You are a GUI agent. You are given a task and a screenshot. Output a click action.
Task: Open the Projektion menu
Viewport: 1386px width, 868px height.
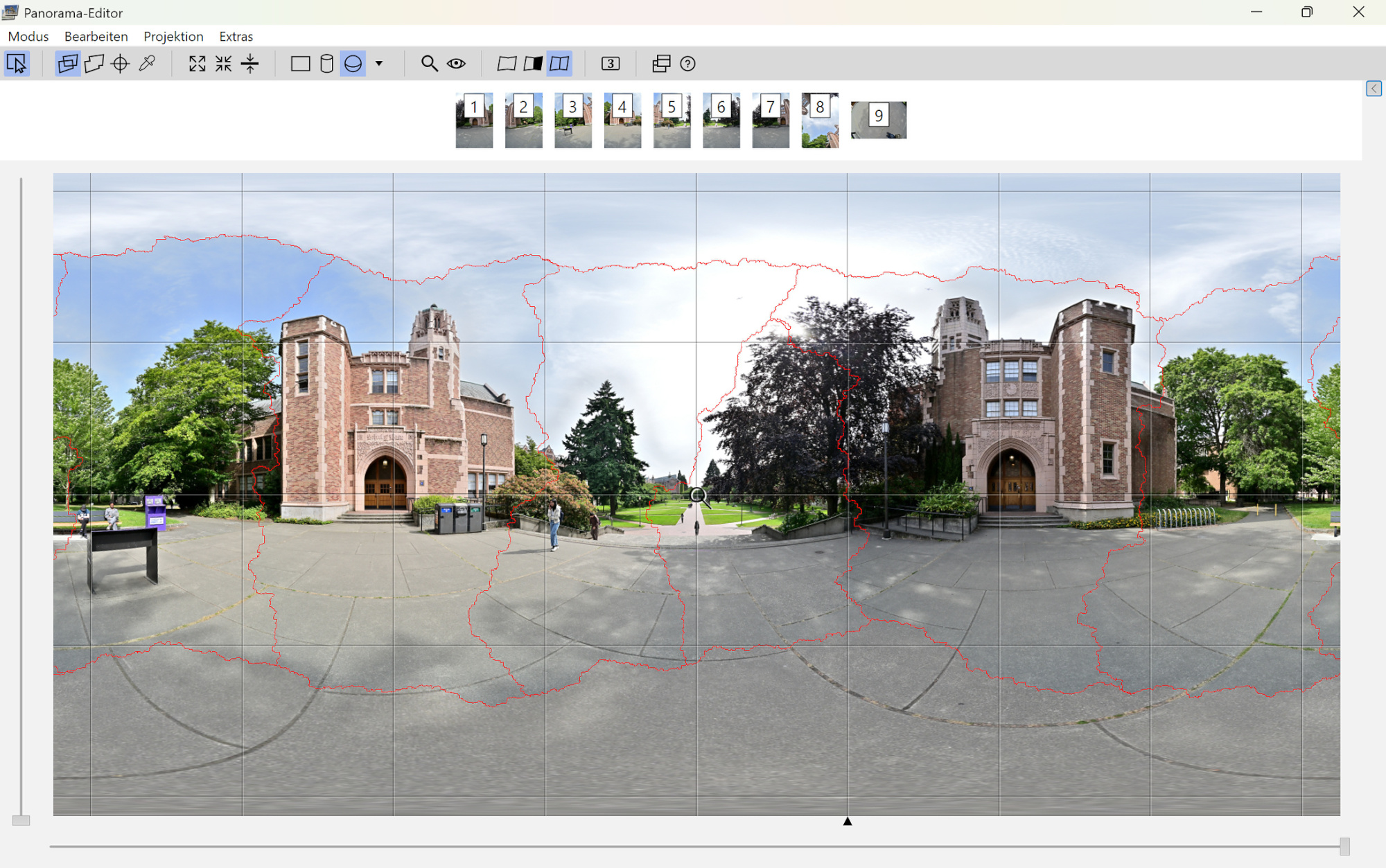click(173, 36)
